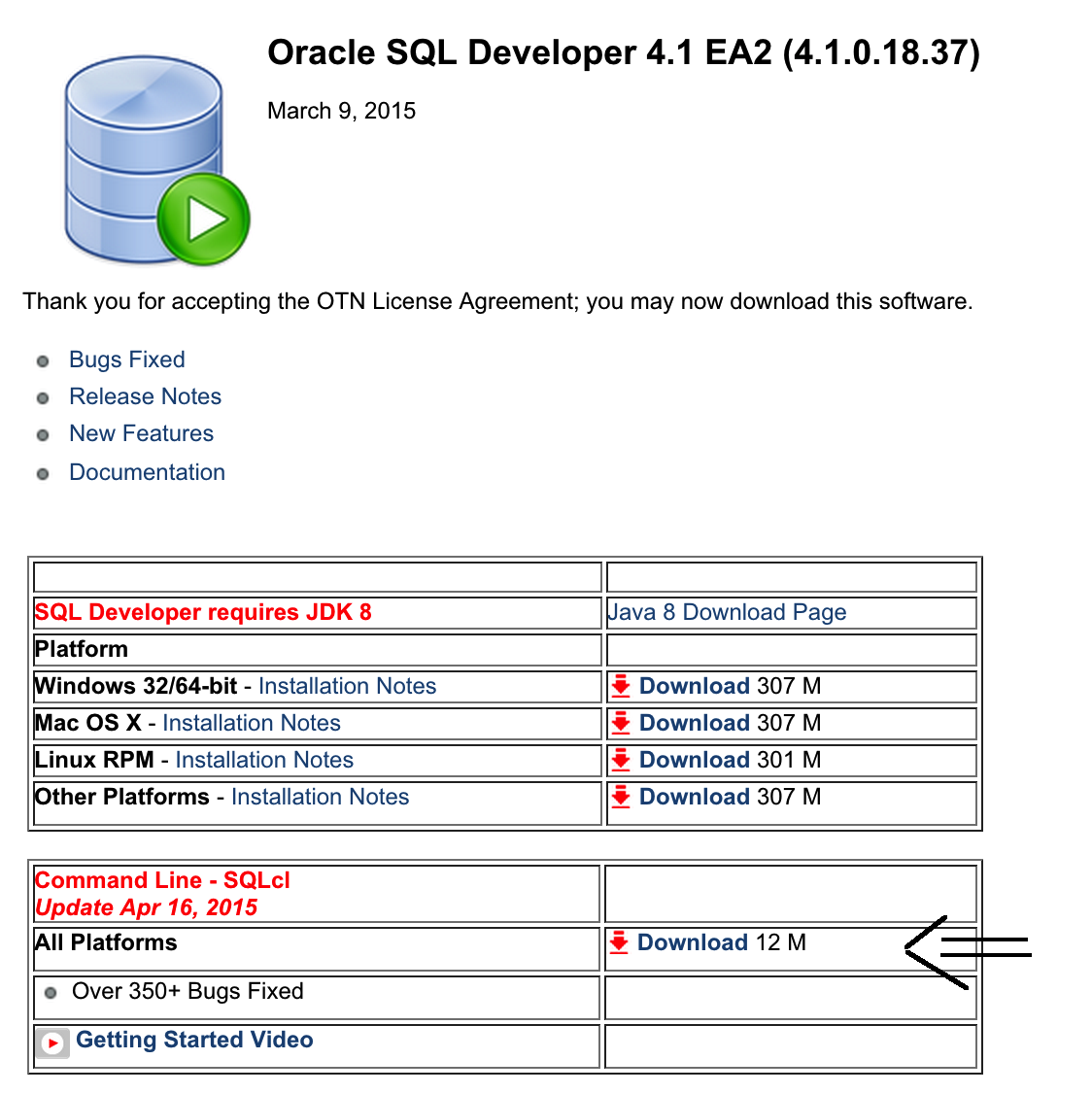This screenshot has height=1094, width=1092.
Task: Download the Windows 32/64-bit 307 M package
Action: (x=695, y=686)
